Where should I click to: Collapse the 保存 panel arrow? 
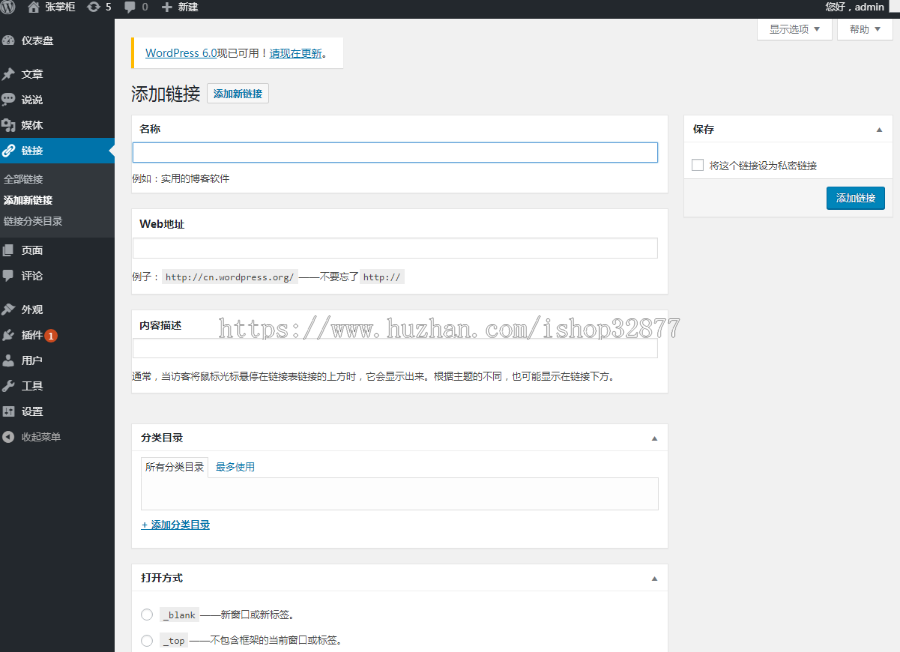pyautogui.click(x=879, y=130)
